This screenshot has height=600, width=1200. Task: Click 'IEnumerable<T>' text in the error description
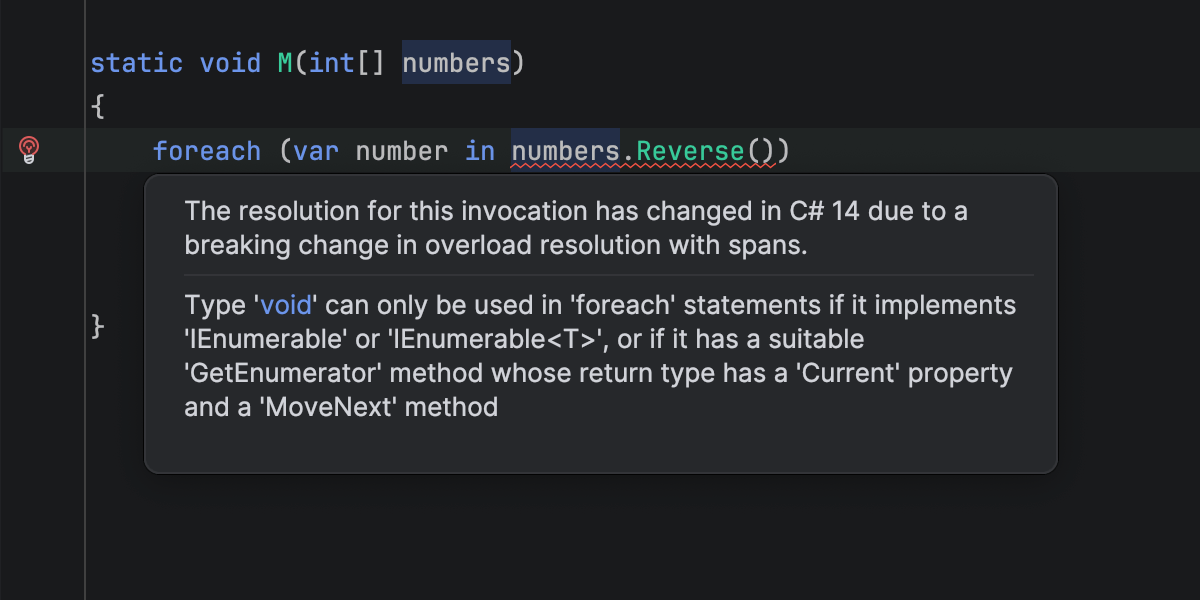click(x=498, y=339)
